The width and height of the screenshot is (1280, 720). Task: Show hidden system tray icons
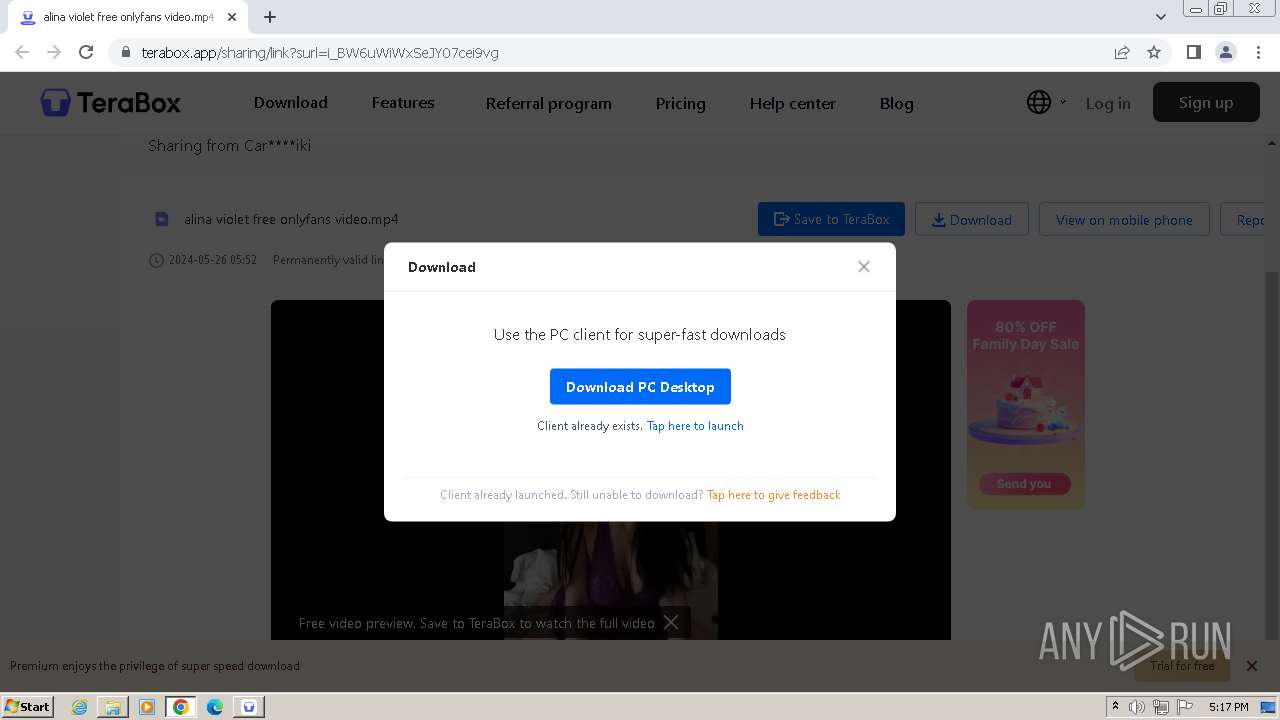tap(1115, 706)
